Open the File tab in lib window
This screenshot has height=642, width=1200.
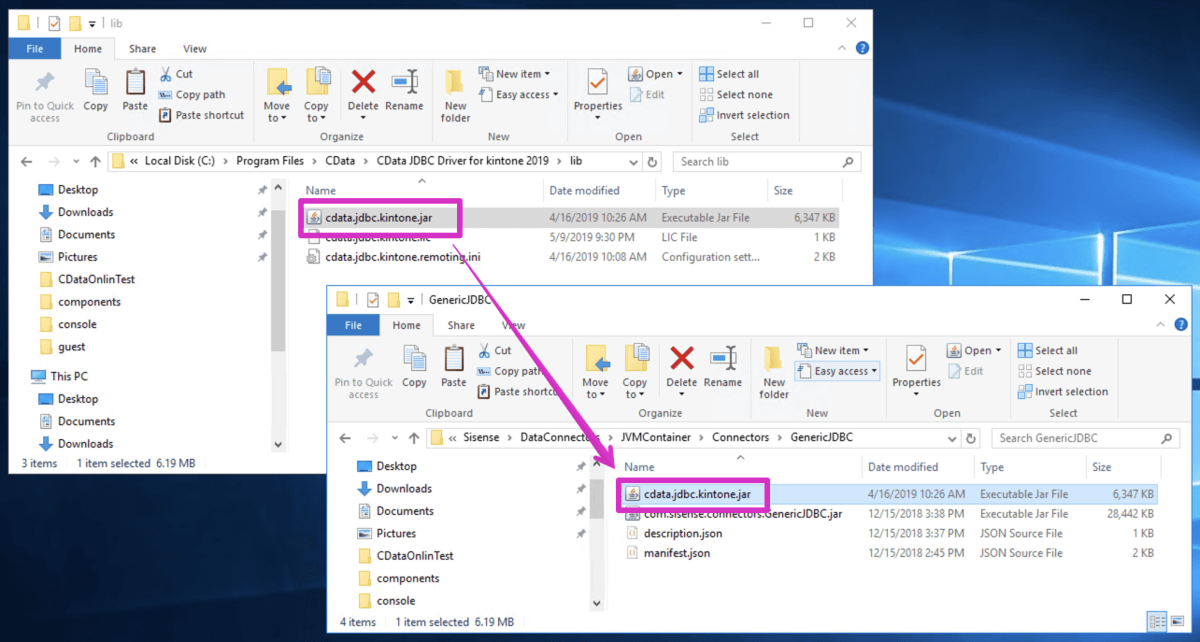click(35, 48)
